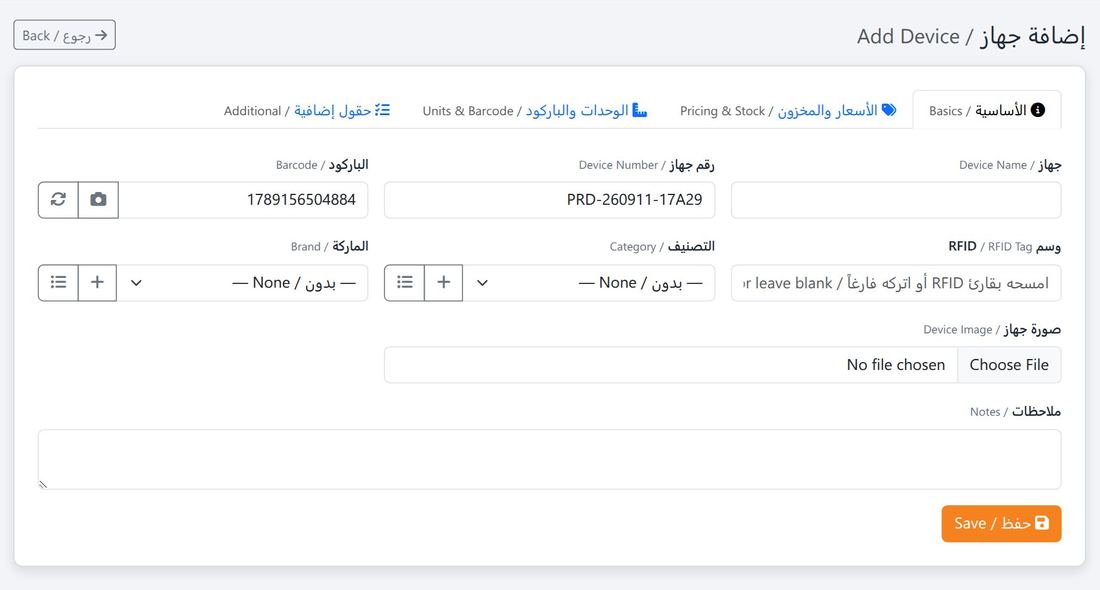Add a new brand with plus icon
Viewport: 1100px width, 590px height.
pos(98,283)
